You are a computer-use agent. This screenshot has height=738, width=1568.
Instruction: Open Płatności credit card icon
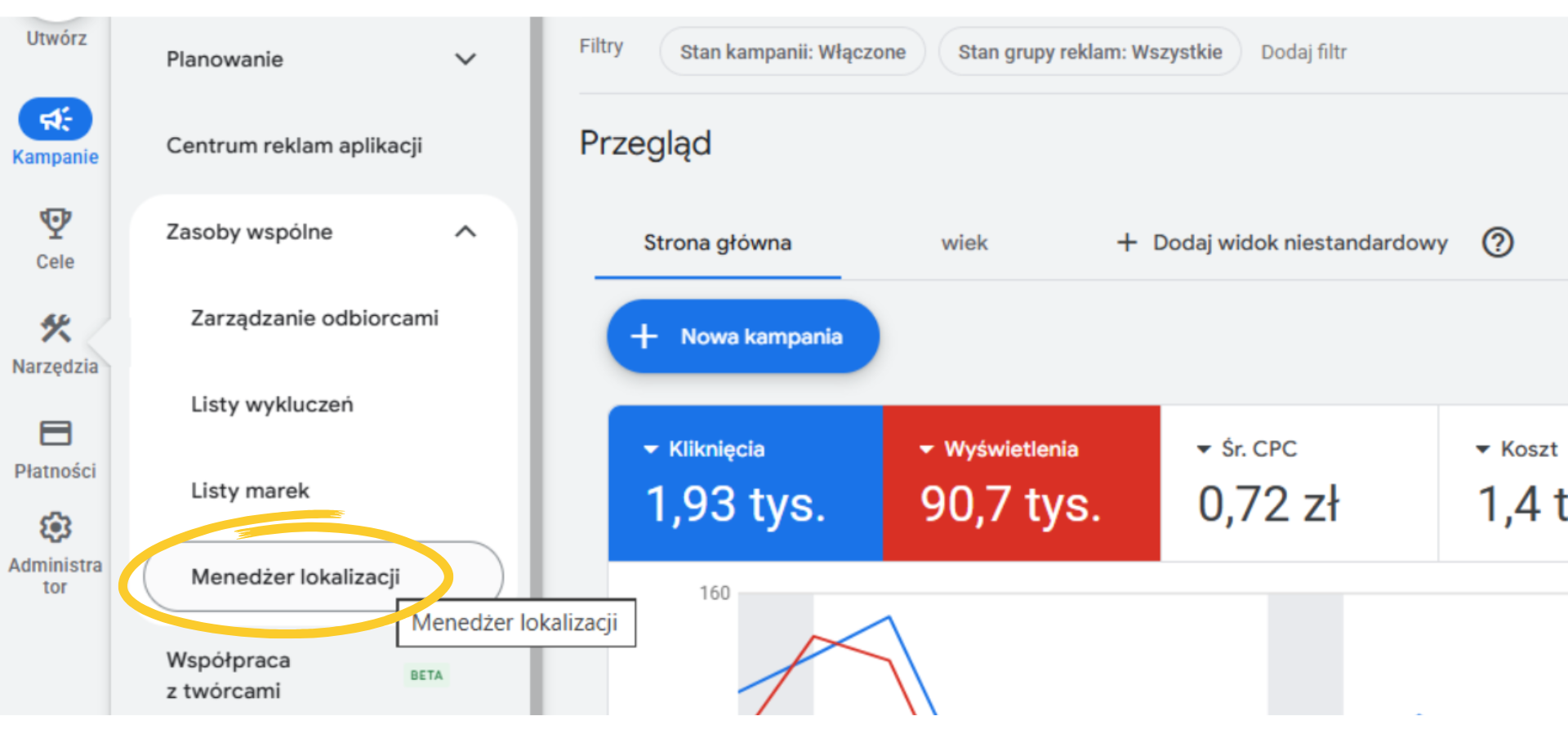(55, 433)
